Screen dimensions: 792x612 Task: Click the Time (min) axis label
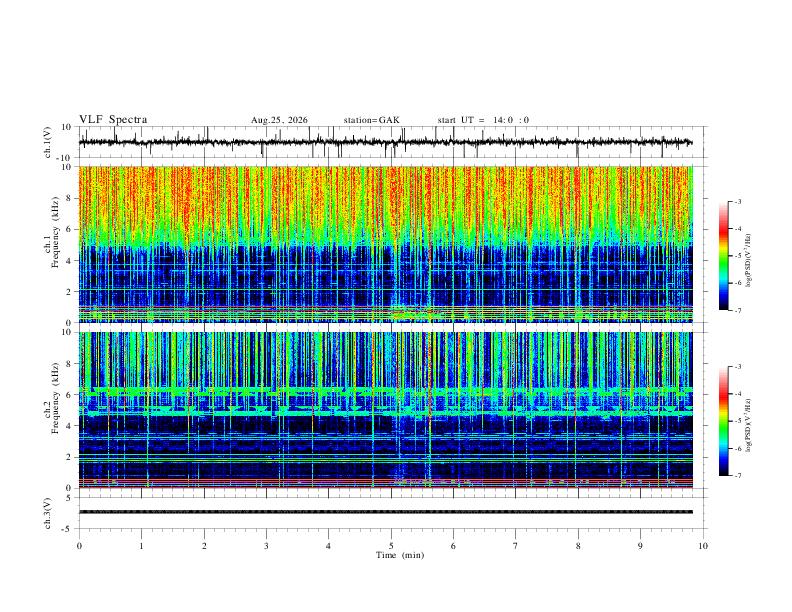(400, 555)
